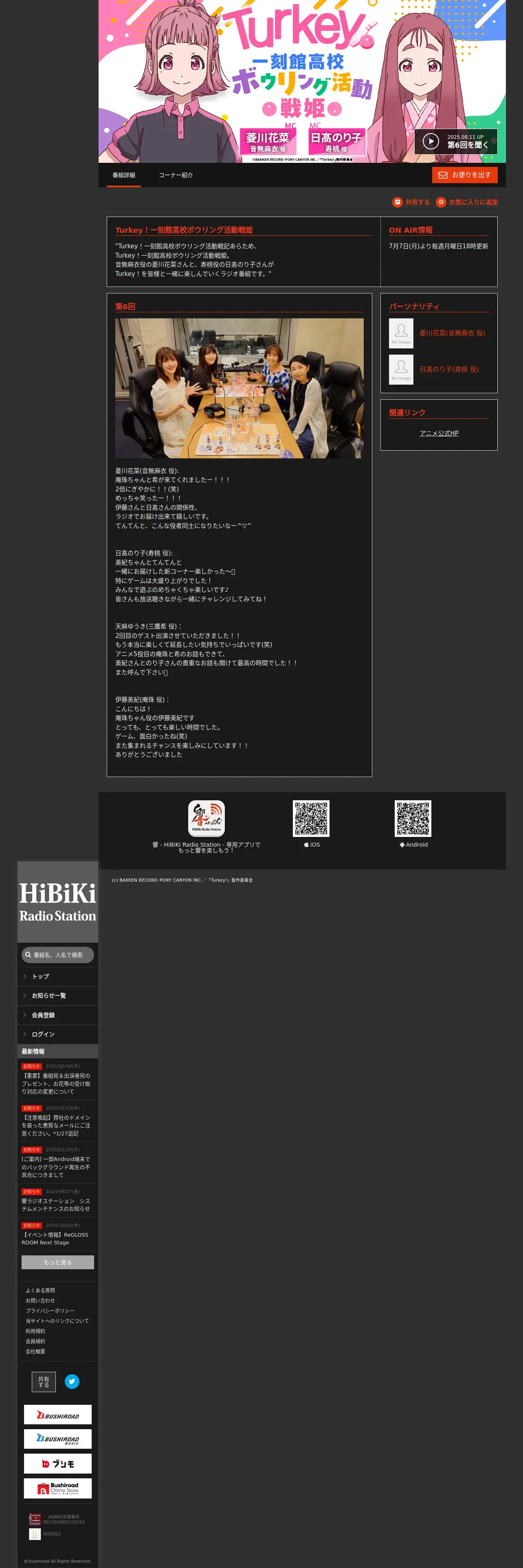Click the chevron beside 会員登録
Image resolution: width=523 pixels, height=1568 pixels.
tap(24, 1015)
